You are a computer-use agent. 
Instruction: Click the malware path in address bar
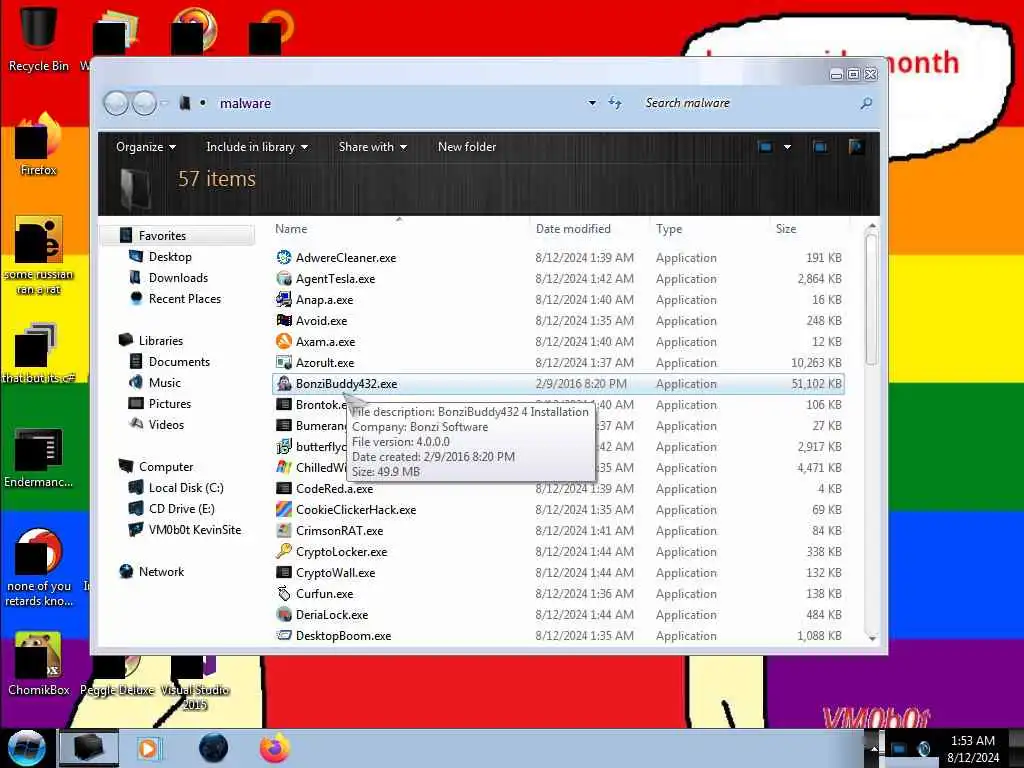[x=245, y=103]
